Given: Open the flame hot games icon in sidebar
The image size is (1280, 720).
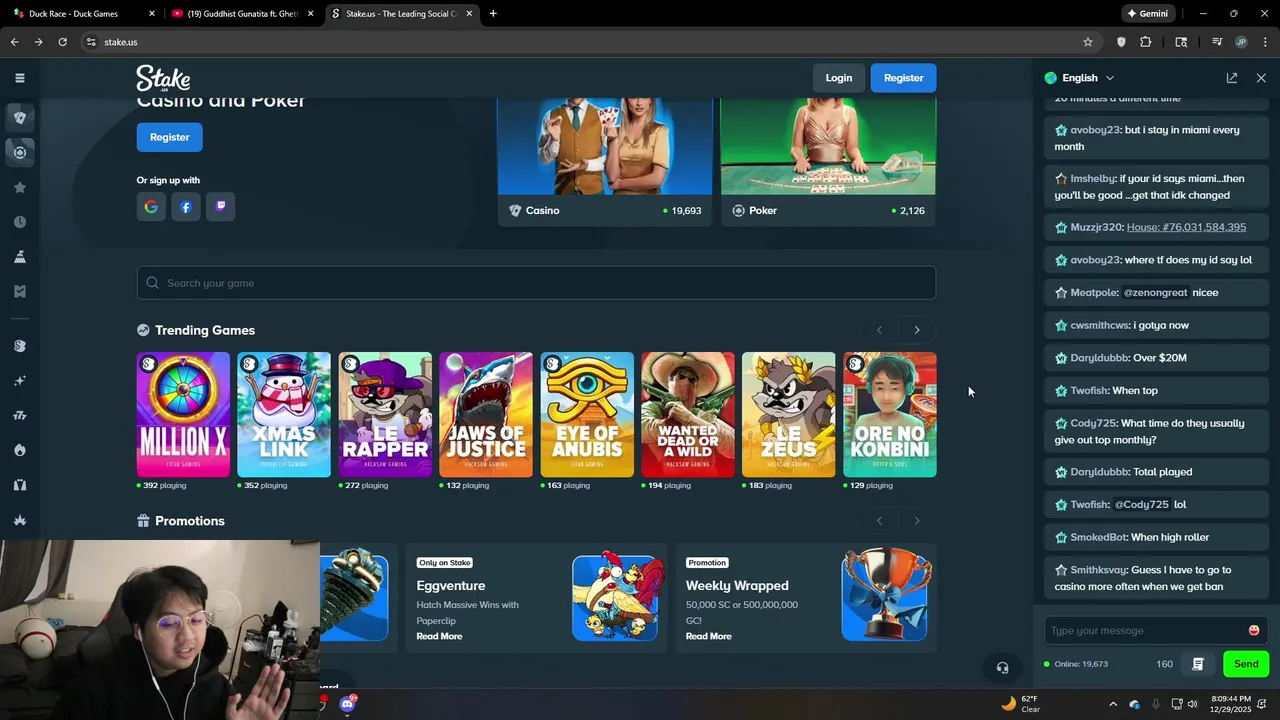Looking at the screenshot, I should [x=19, y=450].
